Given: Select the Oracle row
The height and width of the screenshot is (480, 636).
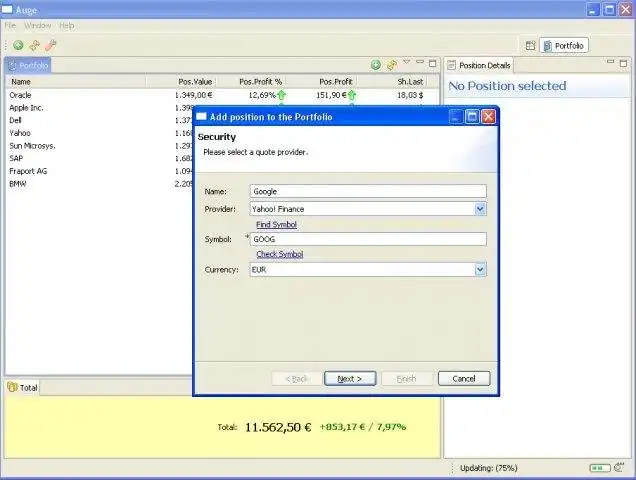Looking at the screenshot, I should (222, 95).
